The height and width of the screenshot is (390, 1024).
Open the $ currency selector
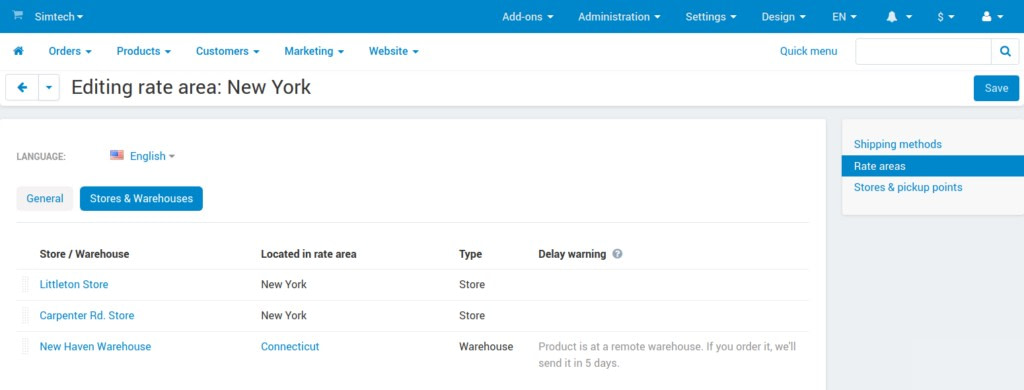pyautogui.click(x=946, y=17)
